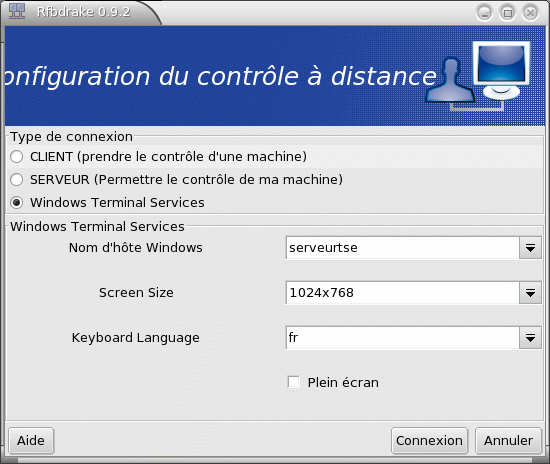Click the monitor icon in the banner
Screen dimensions: 550x464
(x=501, y=71)
